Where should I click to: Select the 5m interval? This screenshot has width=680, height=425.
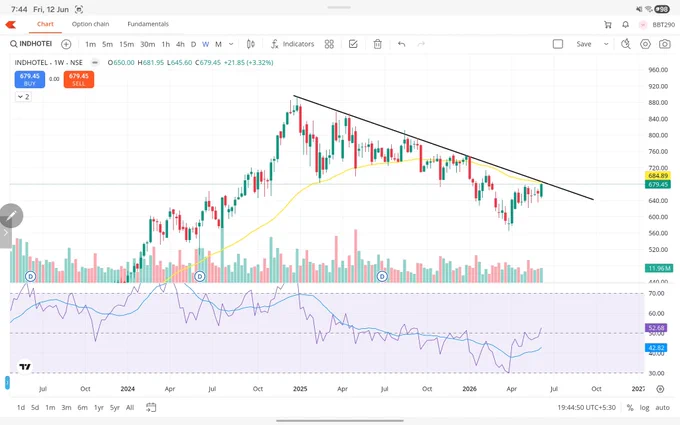tap(108, 44)
